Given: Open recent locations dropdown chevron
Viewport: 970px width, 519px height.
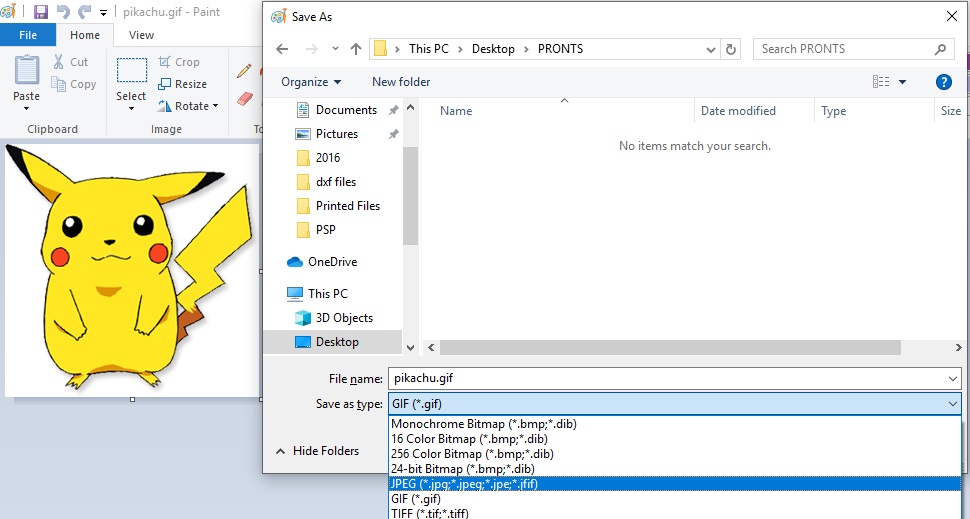Looking at the screenshot, I should [335, 49].
